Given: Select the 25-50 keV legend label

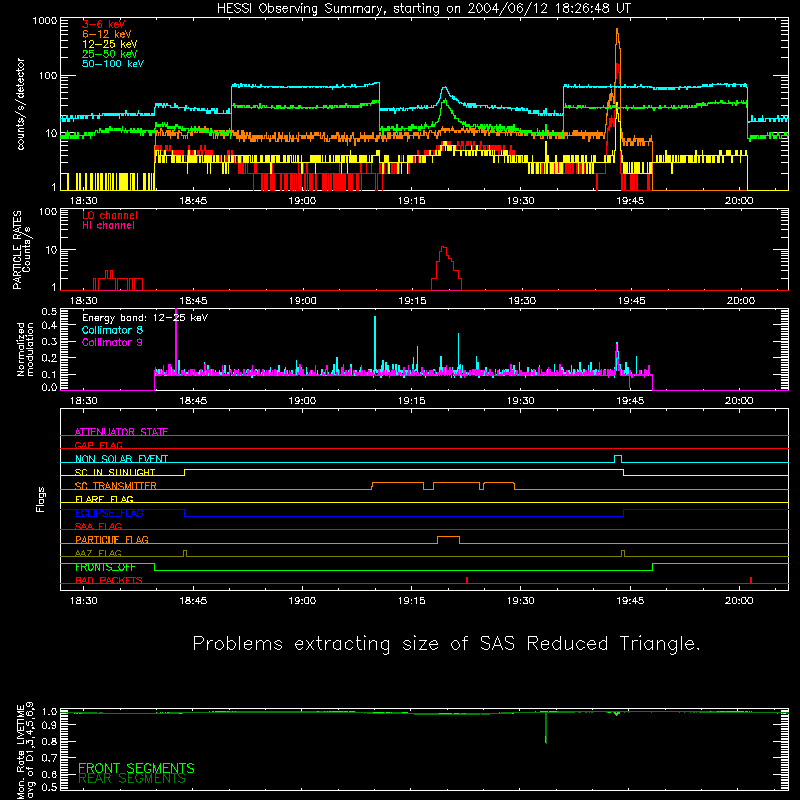Looking at the screenshot, I should coord(110,54).
